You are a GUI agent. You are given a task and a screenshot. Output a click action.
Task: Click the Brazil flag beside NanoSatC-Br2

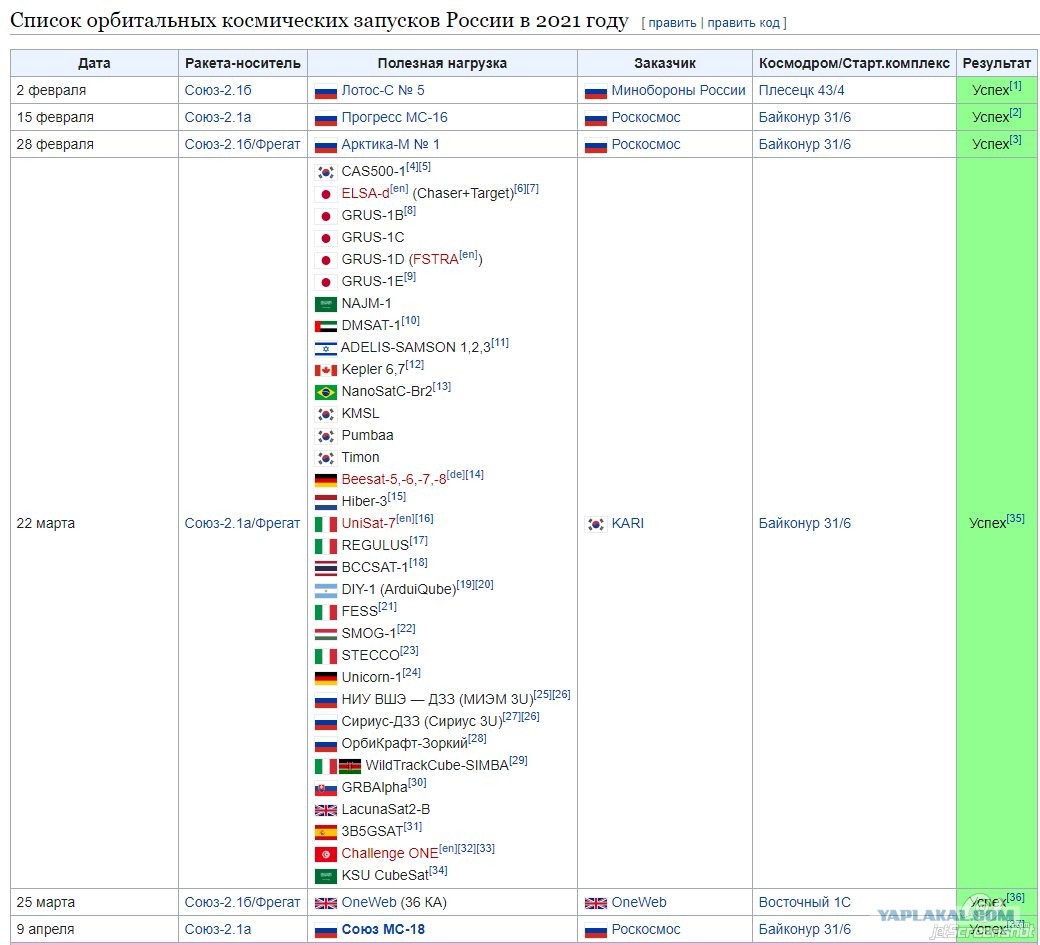(326, 392)
